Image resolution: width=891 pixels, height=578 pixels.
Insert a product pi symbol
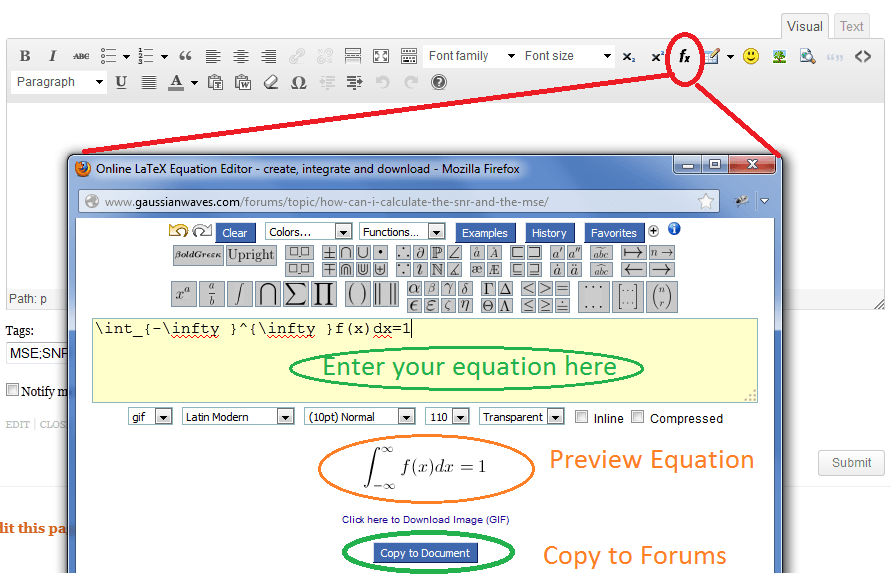[323, 294]
